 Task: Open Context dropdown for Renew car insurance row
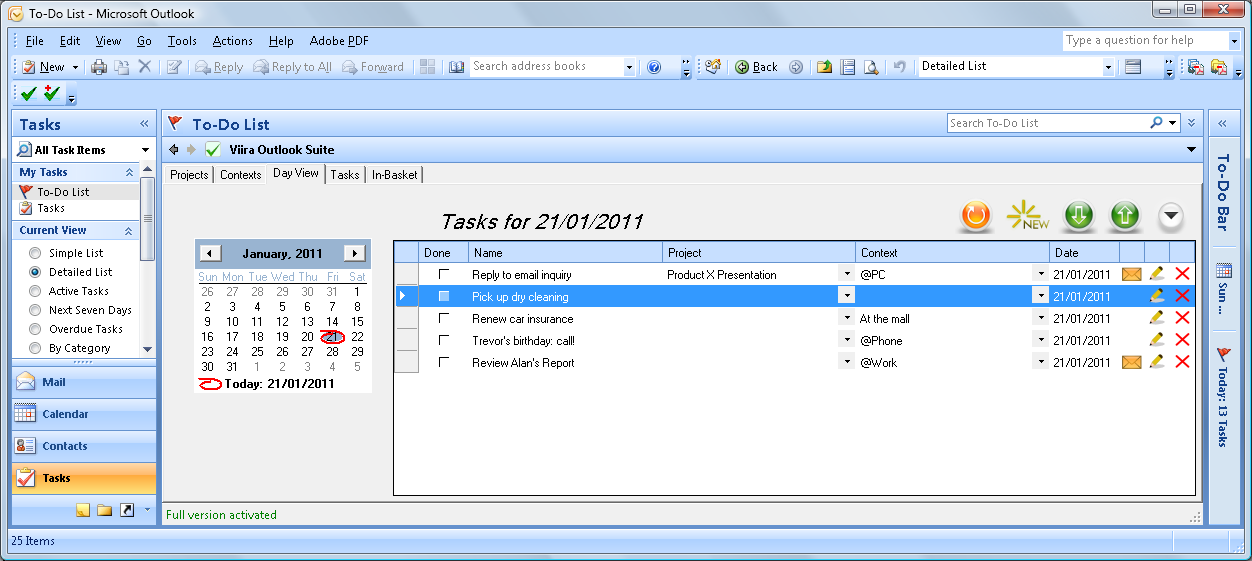[1040, 318]
